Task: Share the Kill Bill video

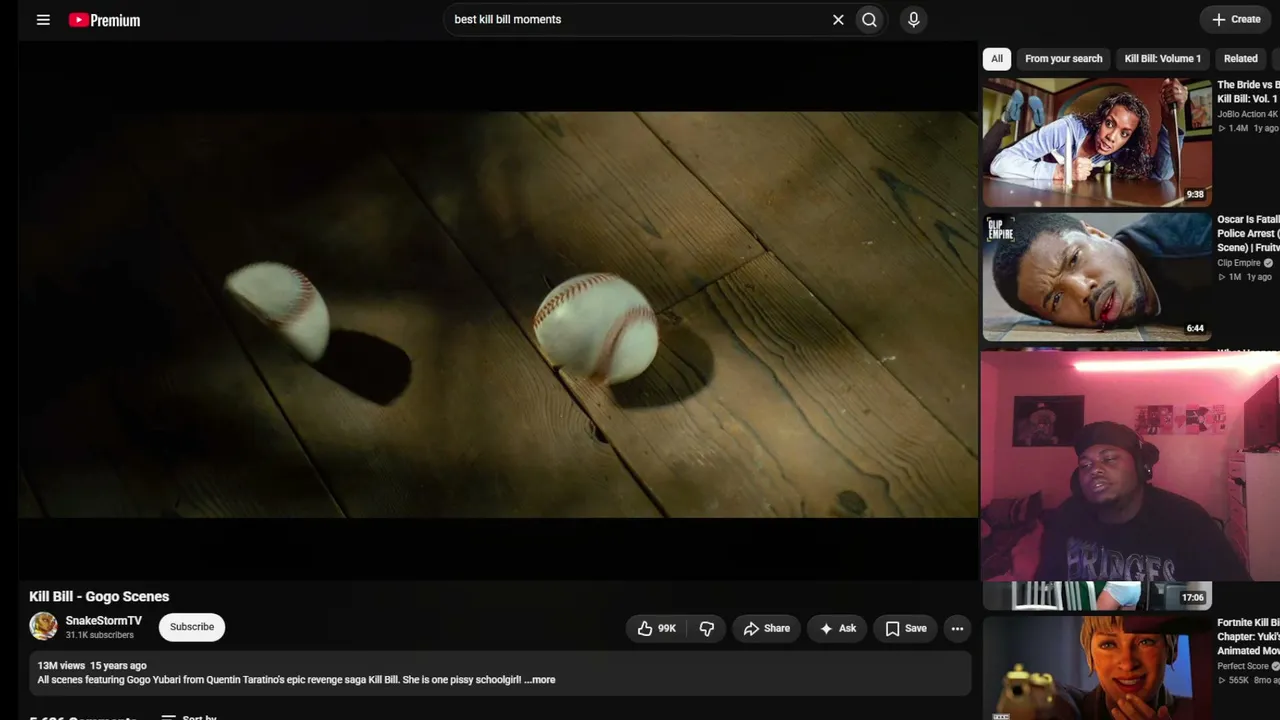Action: [767, 628]
